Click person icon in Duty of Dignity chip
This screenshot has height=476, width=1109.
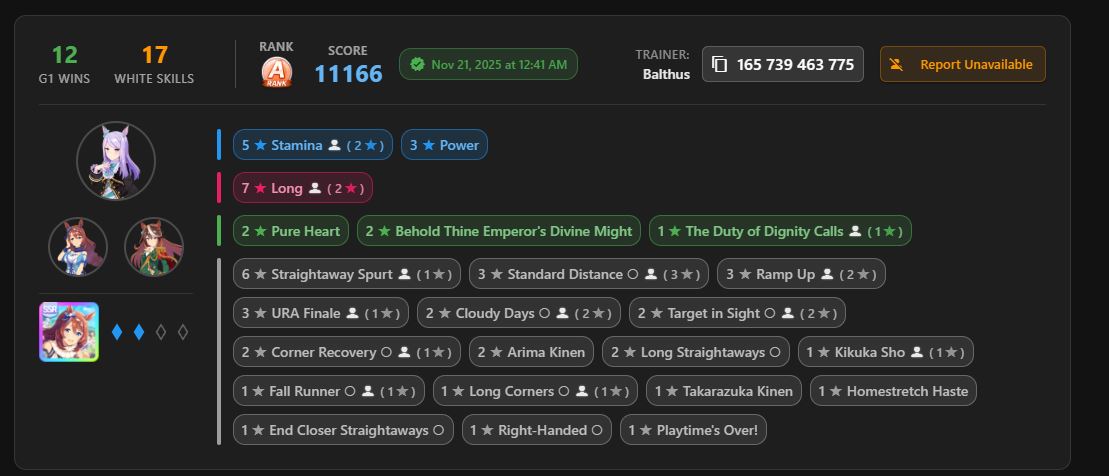pos(855,231)
